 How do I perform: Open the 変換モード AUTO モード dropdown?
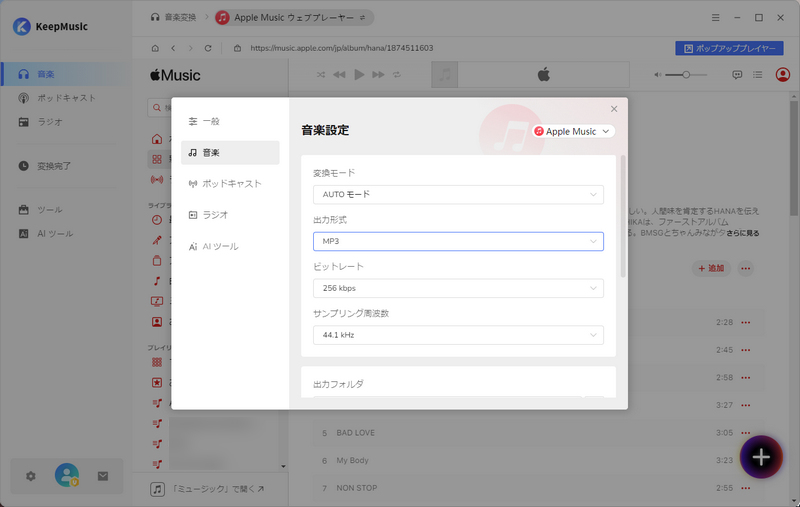point(458,194)
